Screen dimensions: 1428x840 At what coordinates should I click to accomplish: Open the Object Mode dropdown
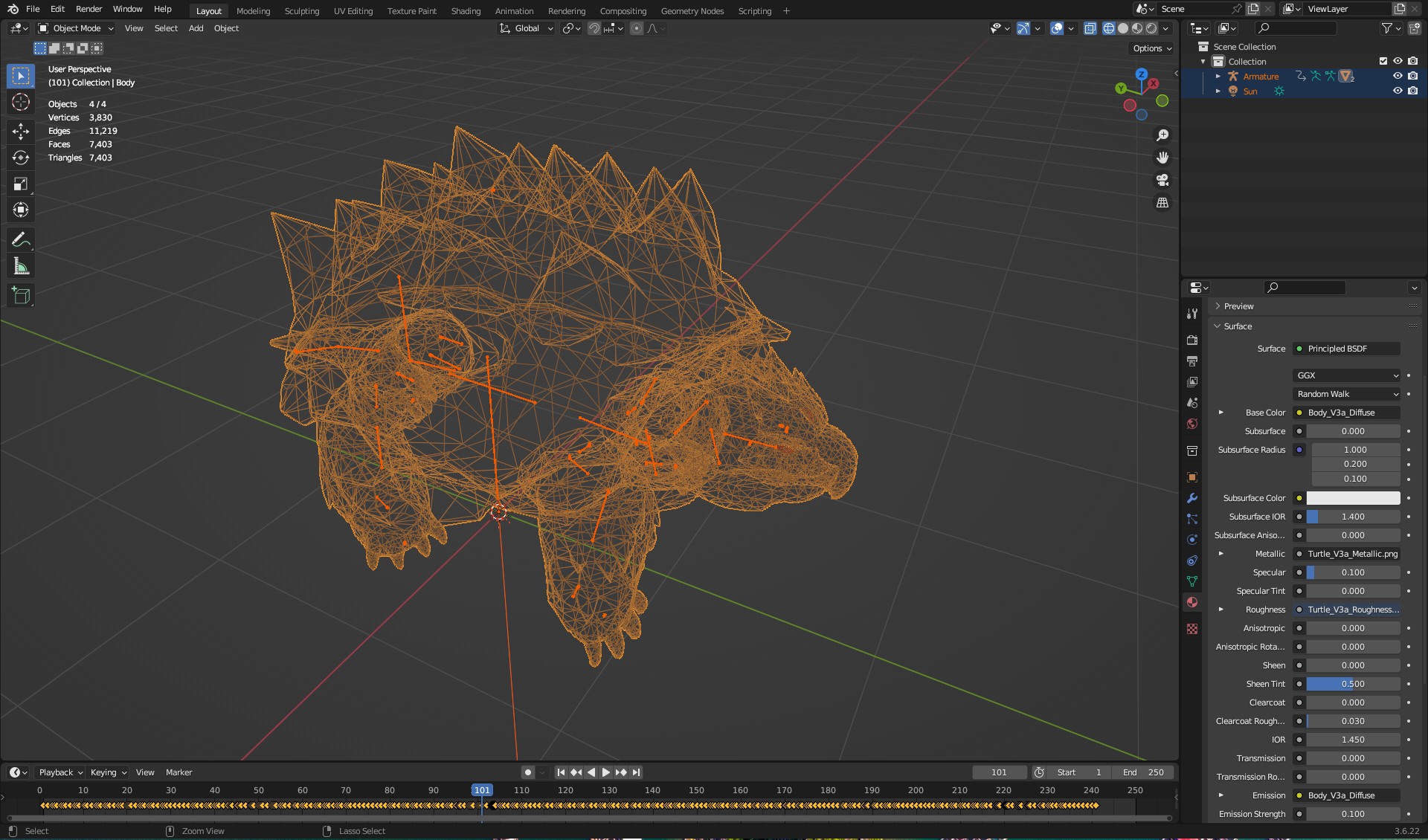tap(77, 28)
